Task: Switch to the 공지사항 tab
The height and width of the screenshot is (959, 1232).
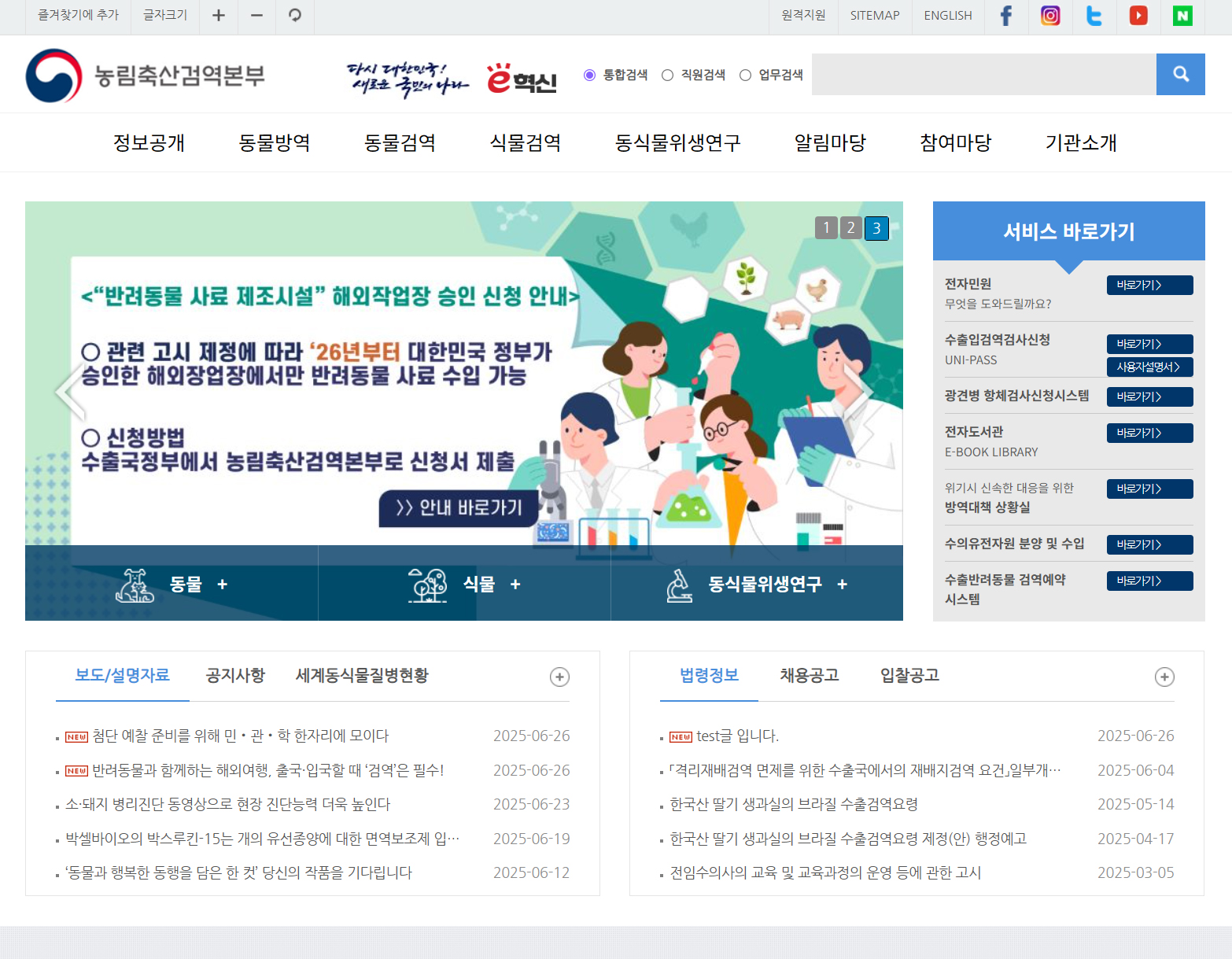Action: (x=234, y=675)
